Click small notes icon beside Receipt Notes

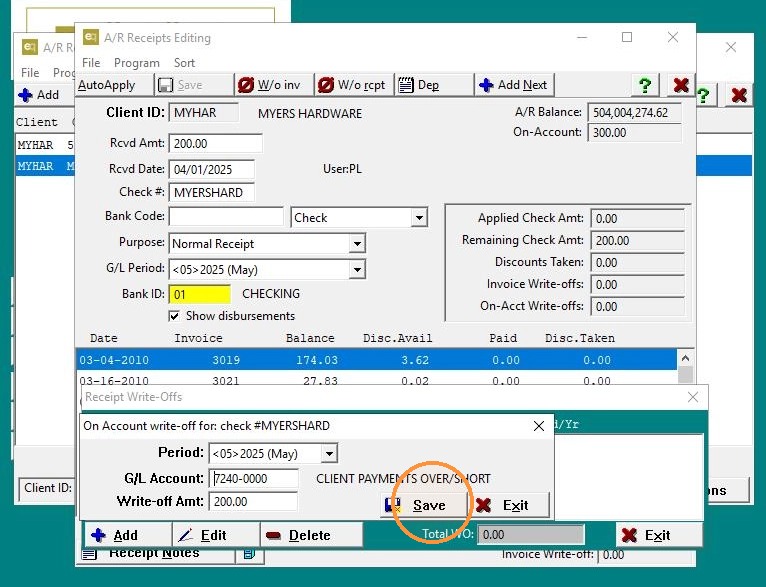point(250,554)
